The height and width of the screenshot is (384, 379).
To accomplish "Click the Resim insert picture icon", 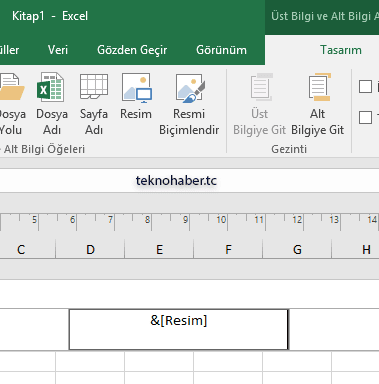I will pyautogui.click(x=136, y=97).
